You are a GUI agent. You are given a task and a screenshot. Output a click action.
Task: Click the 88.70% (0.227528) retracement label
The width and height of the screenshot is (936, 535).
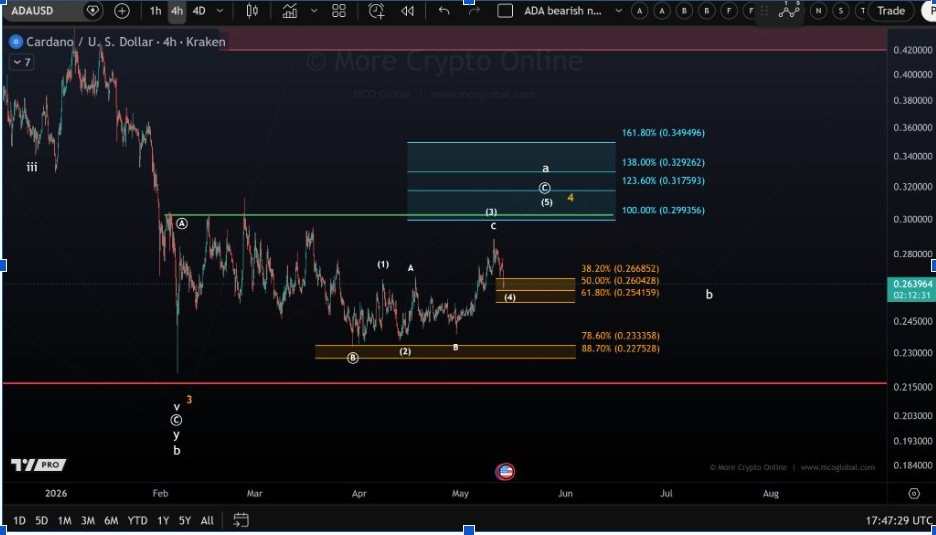click(620, 348)
